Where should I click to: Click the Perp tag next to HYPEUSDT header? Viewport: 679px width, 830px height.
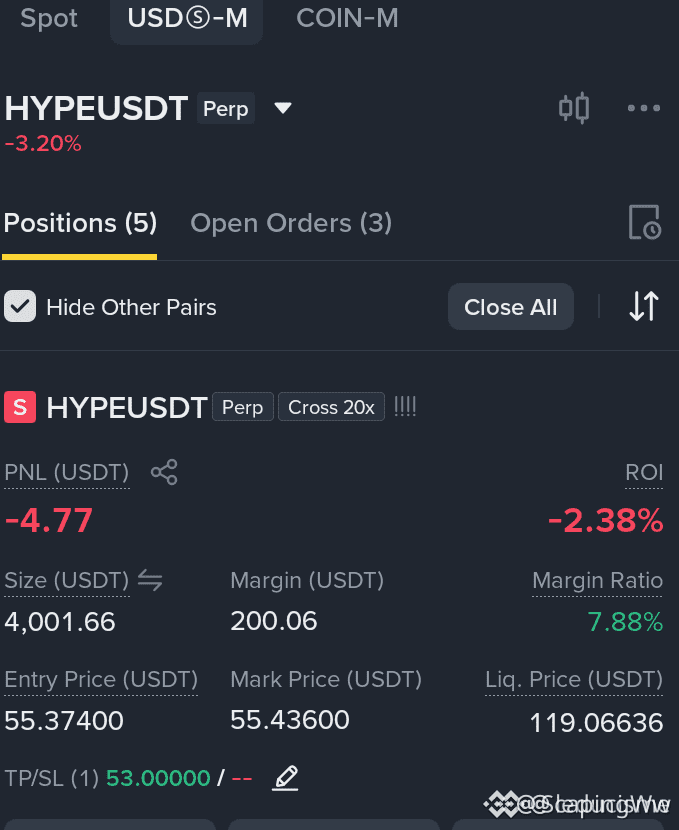point(226,108)
